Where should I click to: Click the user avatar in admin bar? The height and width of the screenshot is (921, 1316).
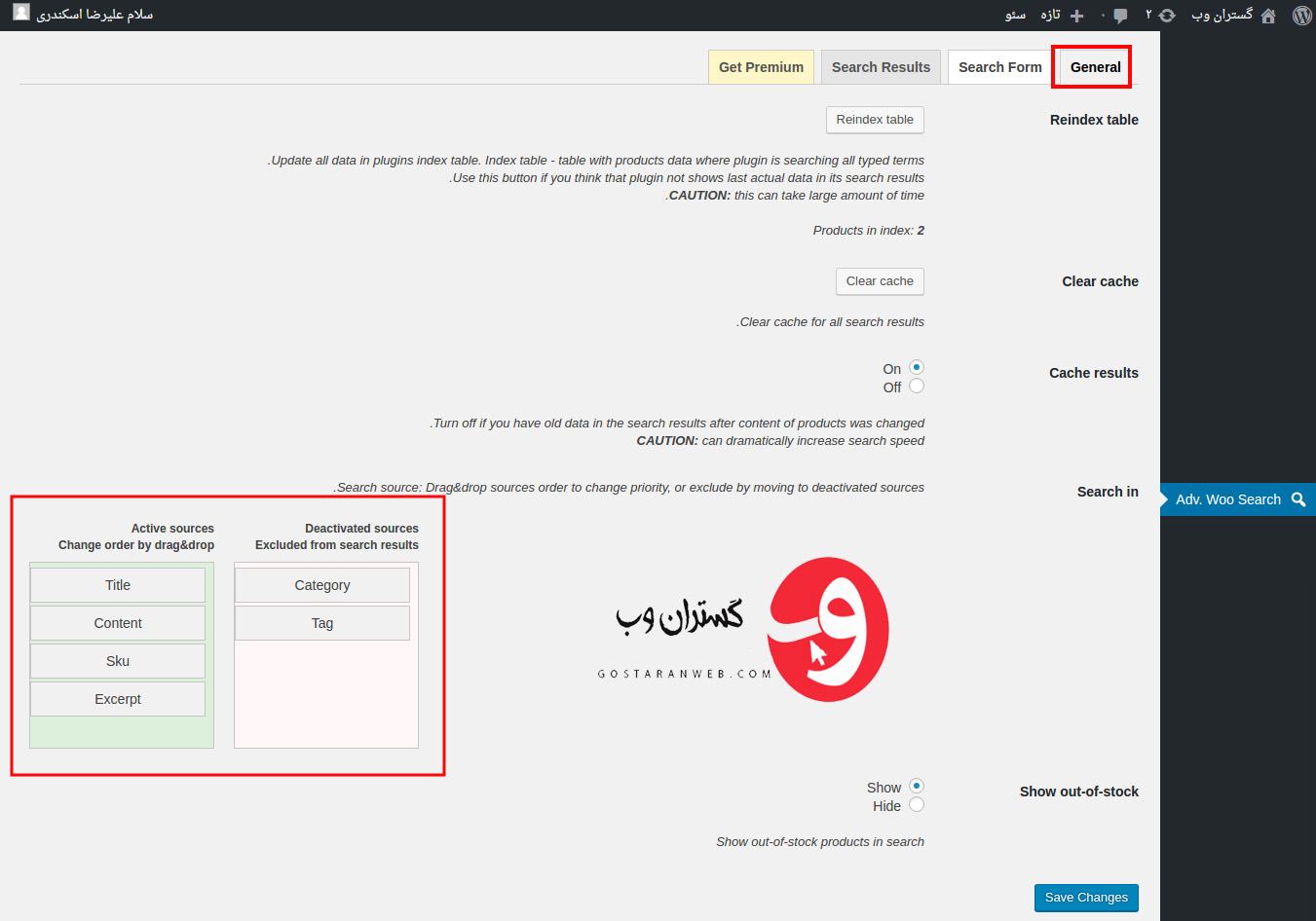pos(21,14)
